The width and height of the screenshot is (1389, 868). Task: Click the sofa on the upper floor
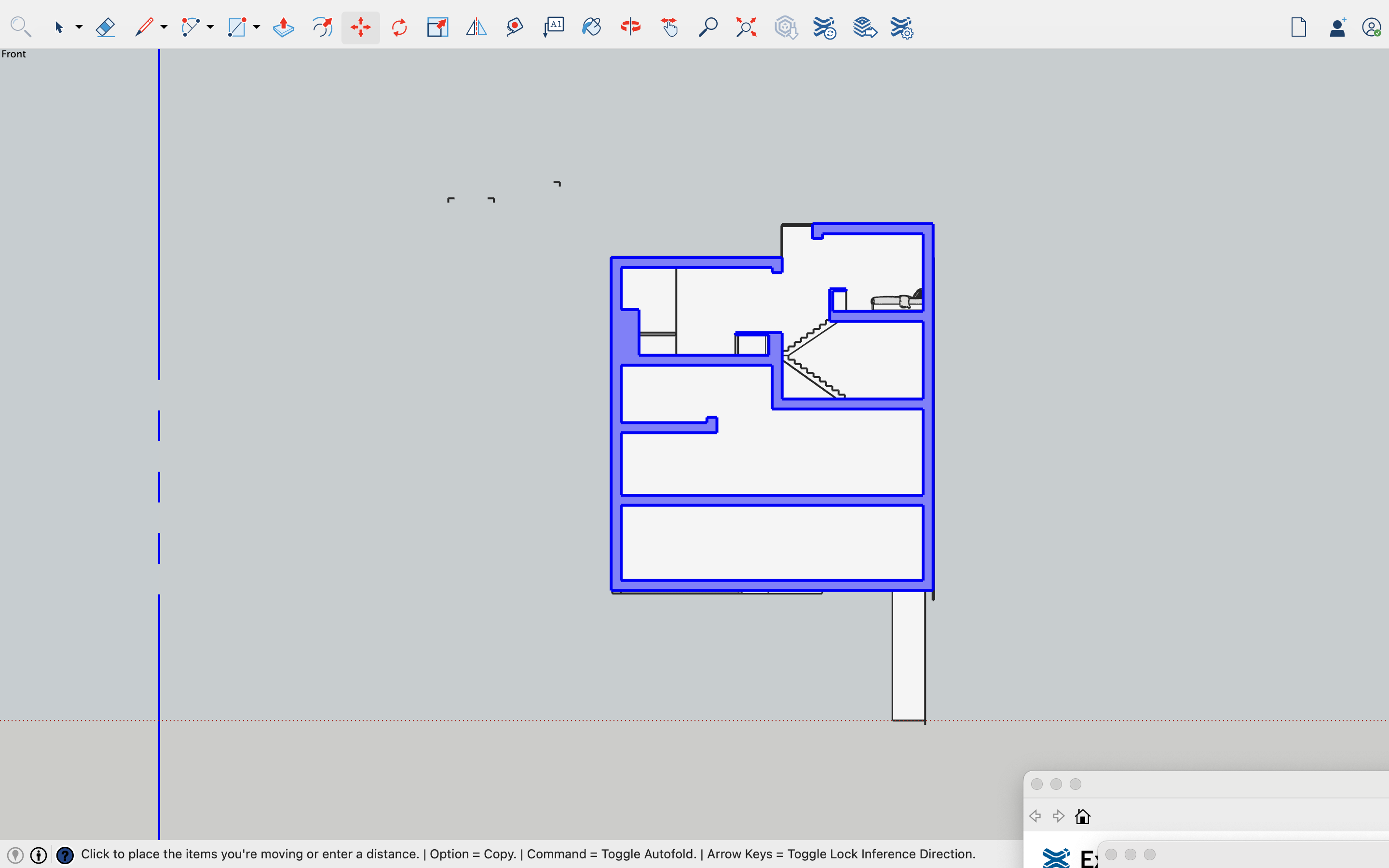tap(897, 300)
